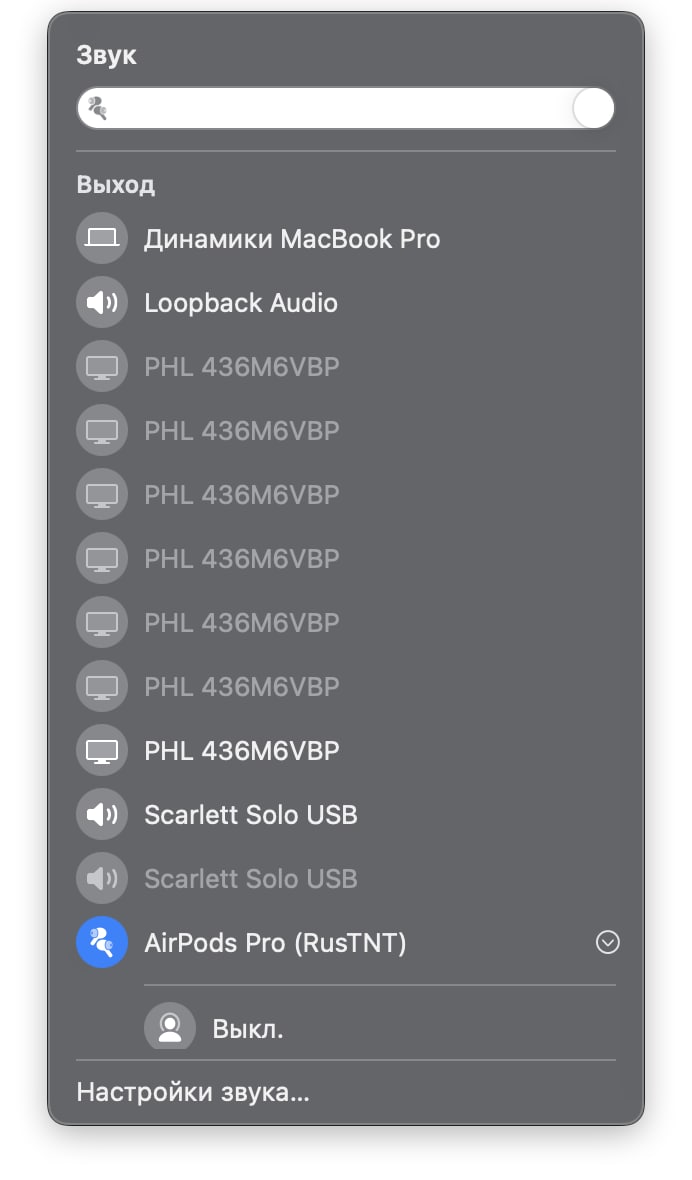Select the MacBook Pro speakers laptop icon
This screenshot has height=1180, width=692.
[x=102, y=239]
